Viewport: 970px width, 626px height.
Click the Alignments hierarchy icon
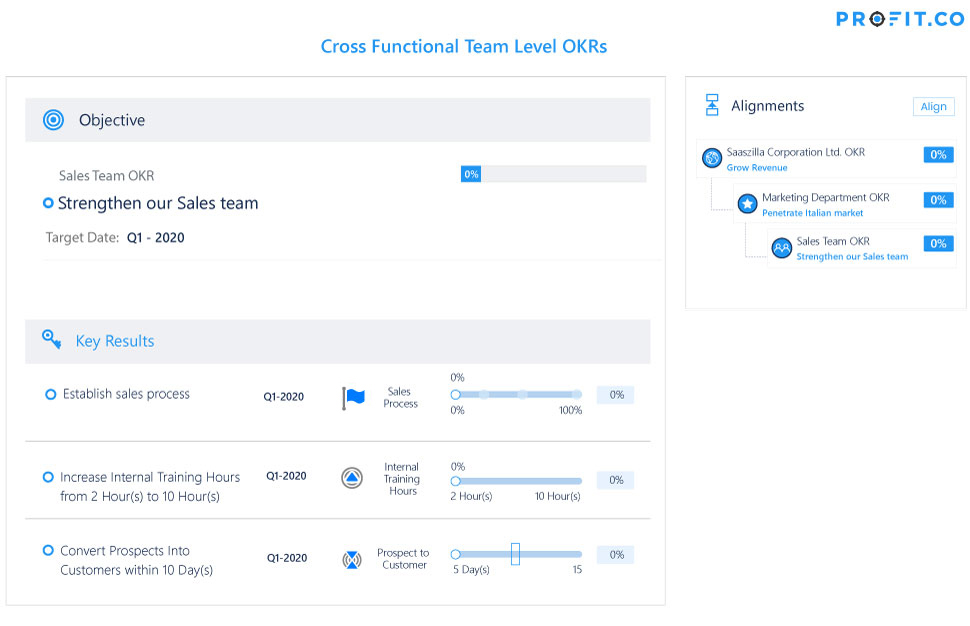click(712, 105)
